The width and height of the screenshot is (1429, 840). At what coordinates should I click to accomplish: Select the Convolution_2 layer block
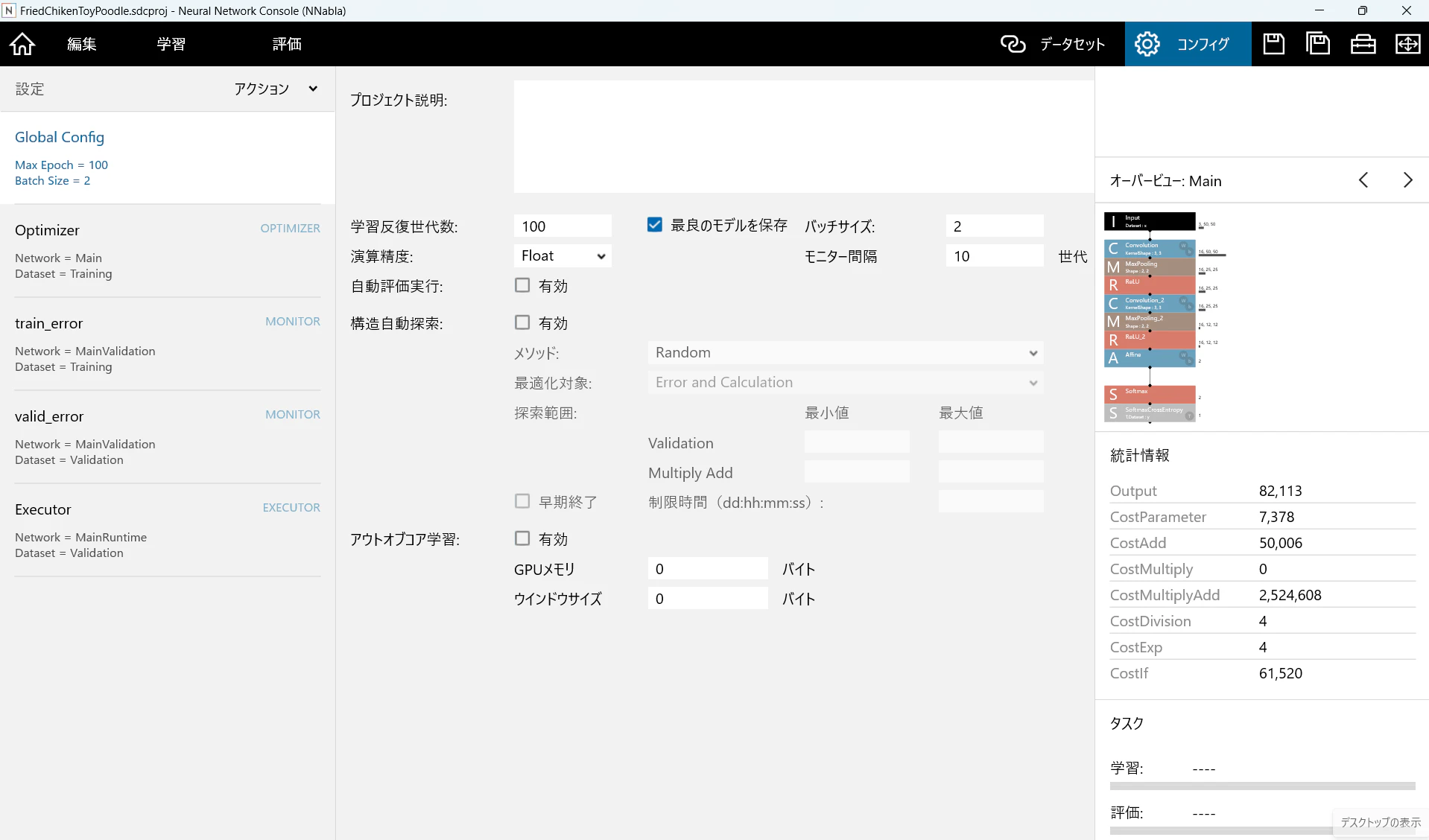pos(1150,303)
